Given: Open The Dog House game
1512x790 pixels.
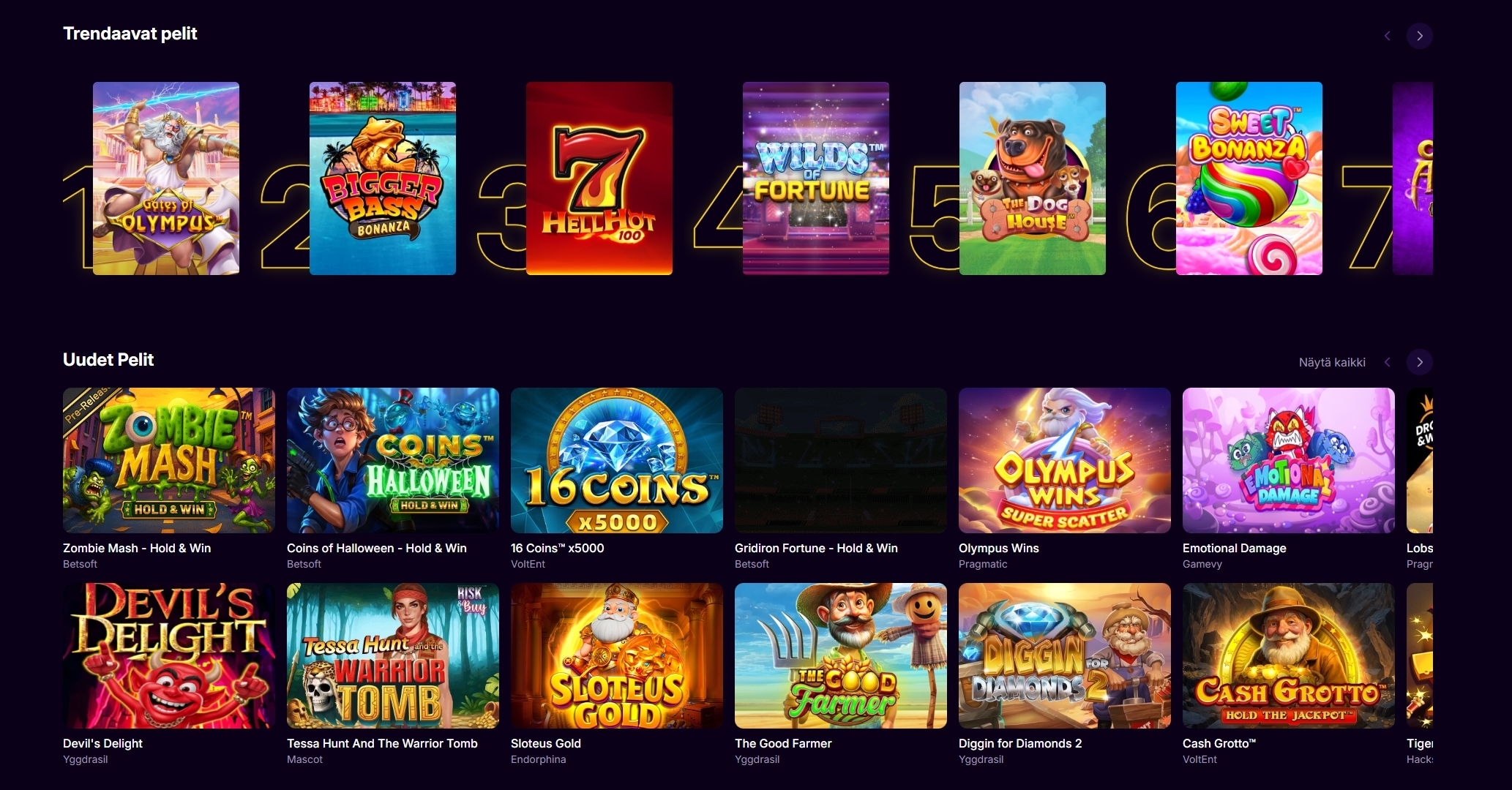Looking at the screenshot, I should tap(1033, 178).
